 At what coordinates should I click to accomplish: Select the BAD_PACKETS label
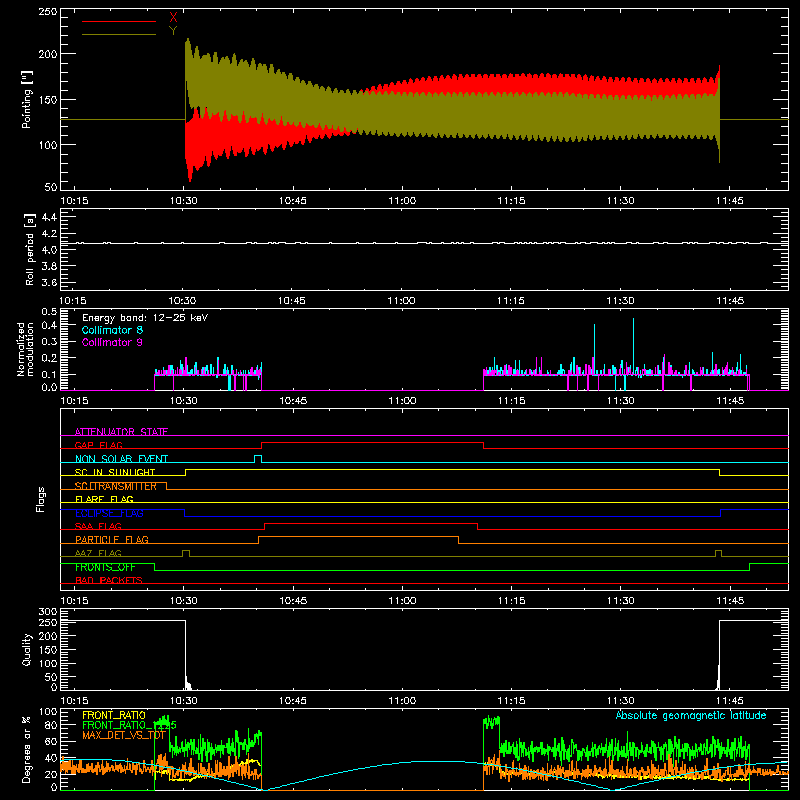point(109,580)
